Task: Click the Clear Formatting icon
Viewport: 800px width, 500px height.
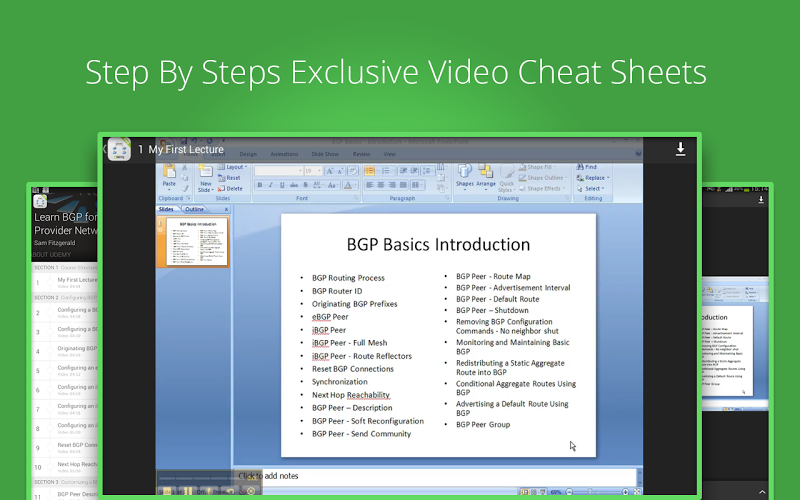Action: click(x=353, y=171)
